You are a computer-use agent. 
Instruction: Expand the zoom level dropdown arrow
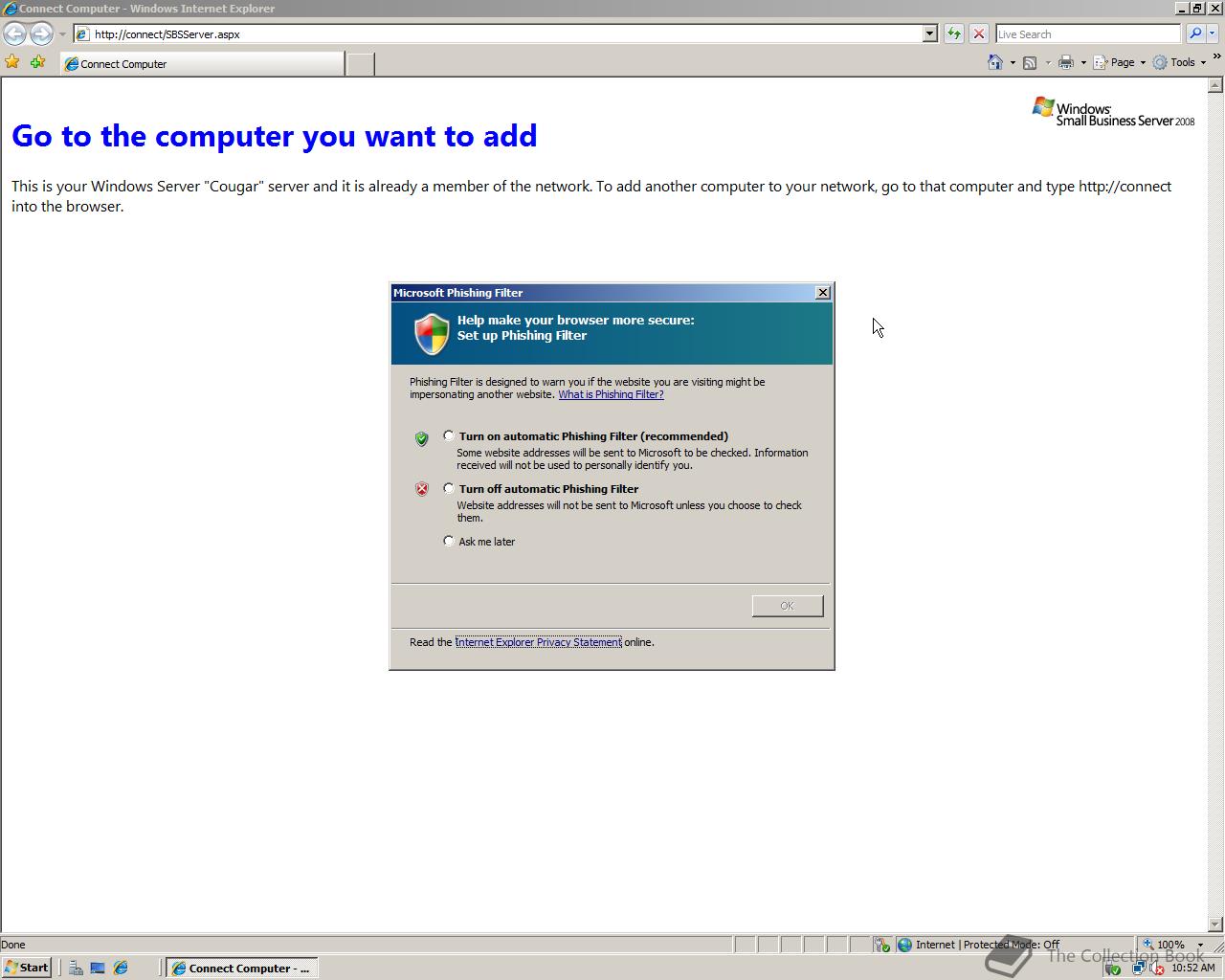(x=1200, y=945)
